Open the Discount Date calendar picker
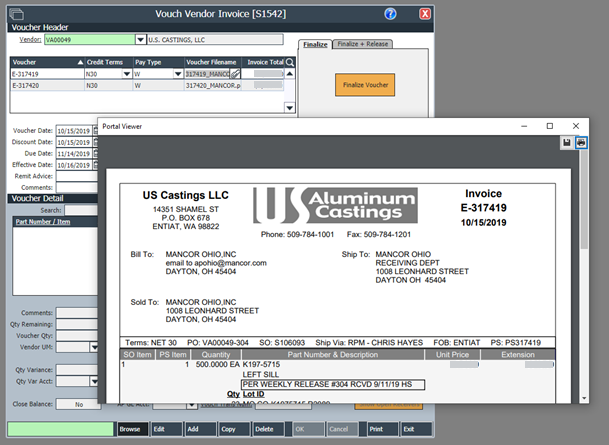The width and height of the screenshot is (609, 445). pyautogui.click(x=96, y=142)
